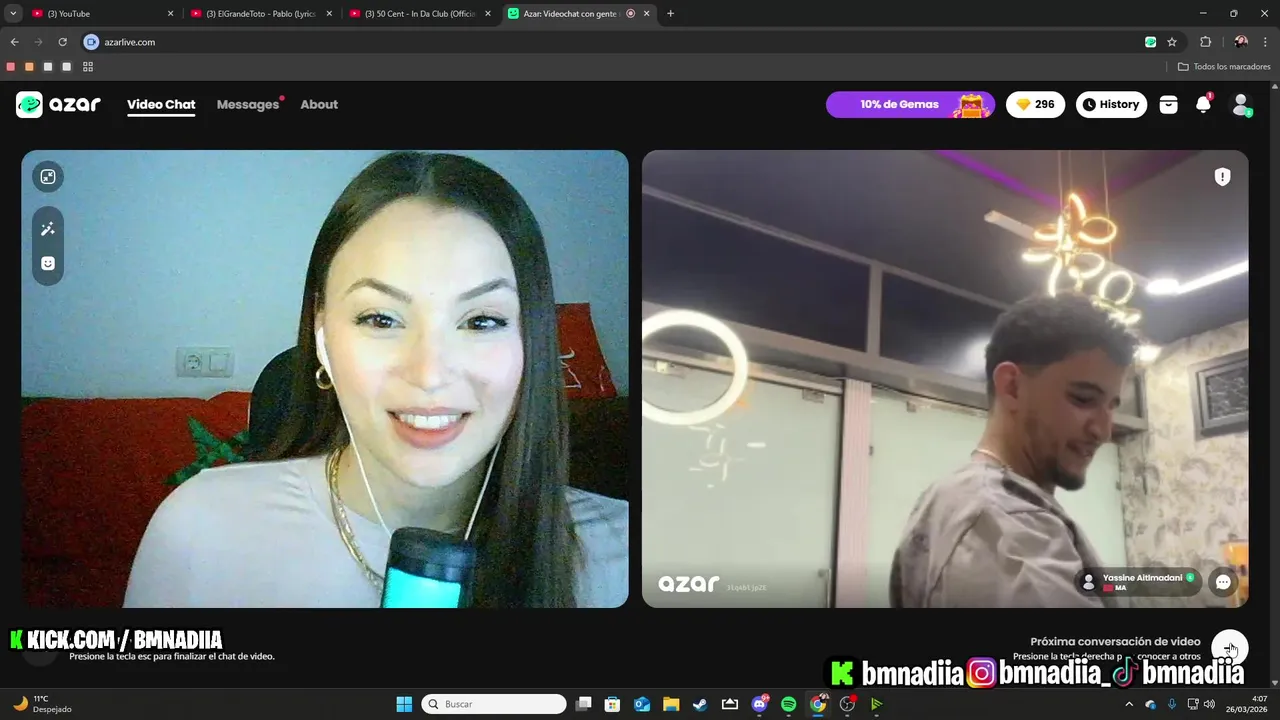Open the gems balance showing 296
Screen dimensions: 1280x720
[x=1035, y=104]
